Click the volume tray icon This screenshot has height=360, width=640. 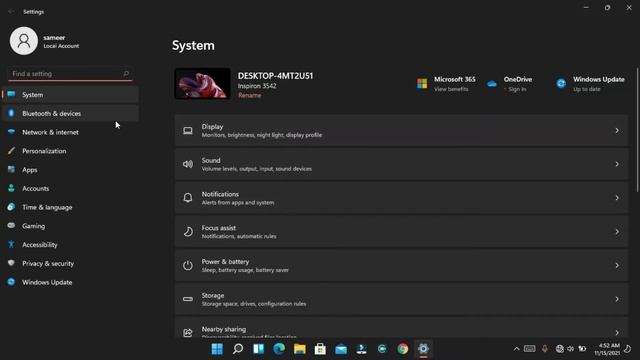(571, 349)
